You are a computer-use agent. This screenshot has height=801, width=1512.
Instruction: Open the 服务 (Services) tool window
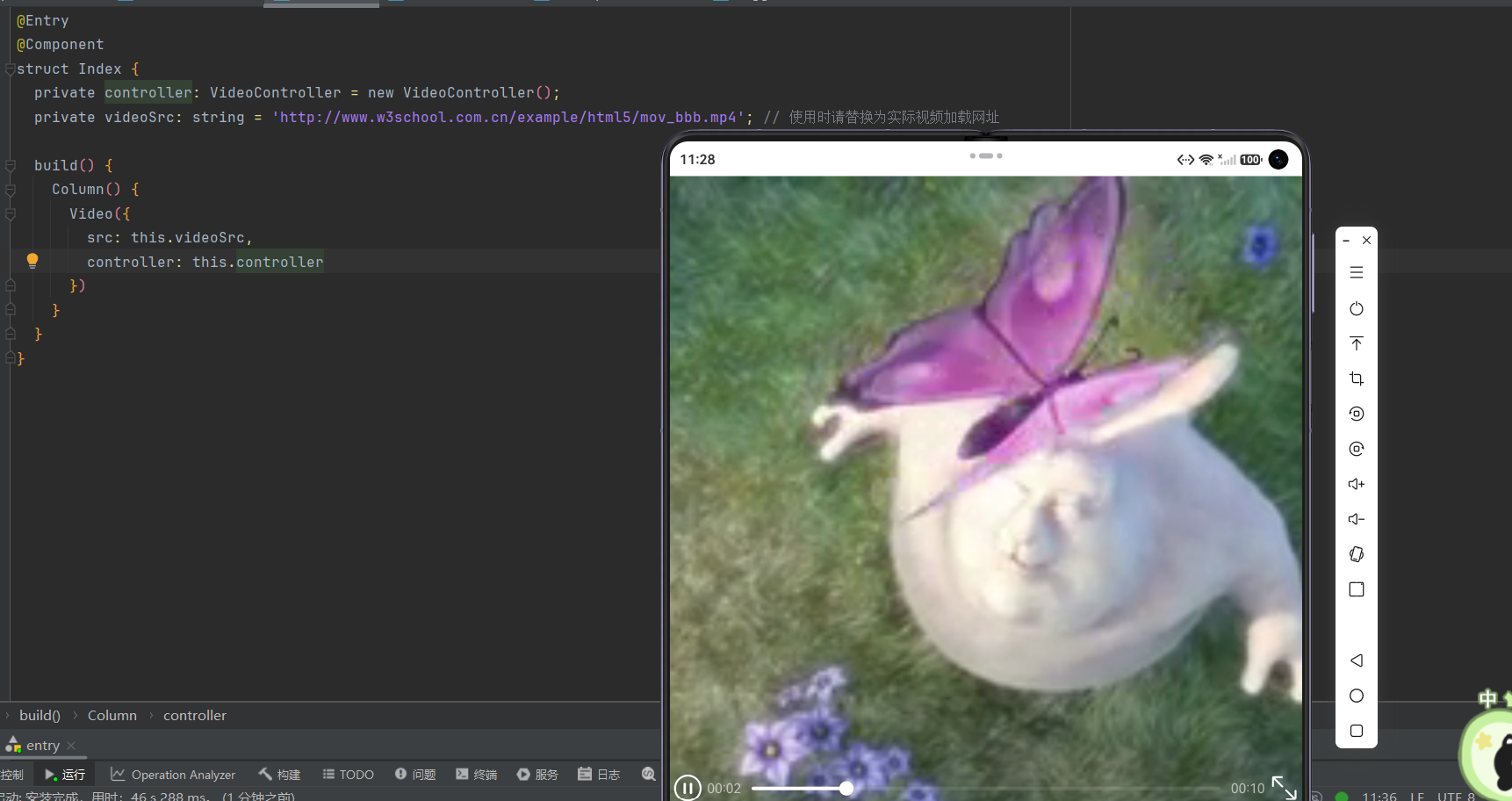pyautogui.click(x=537, y=775)
